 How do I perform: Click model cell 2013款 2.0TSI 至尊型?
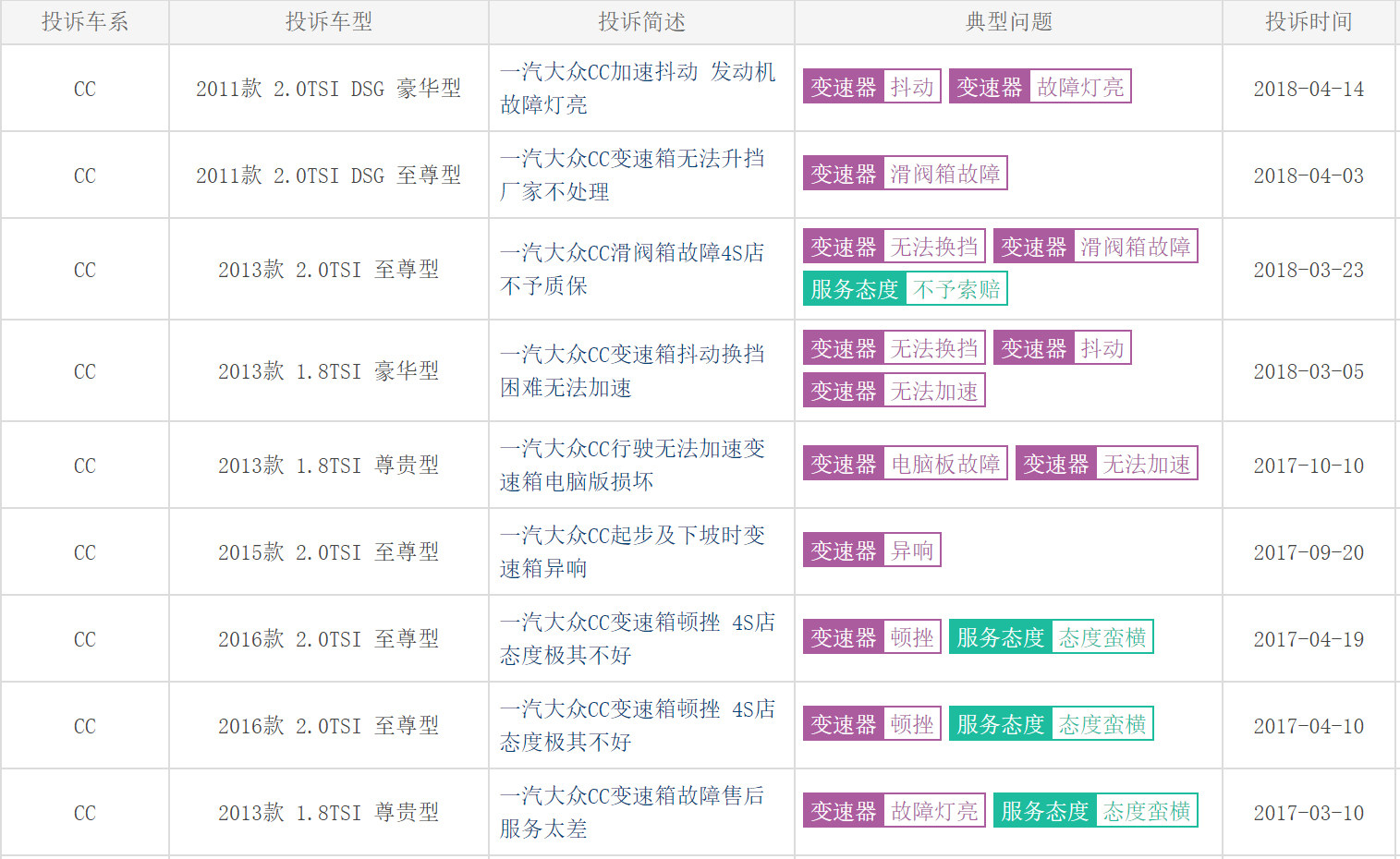(x=329, y=270)
